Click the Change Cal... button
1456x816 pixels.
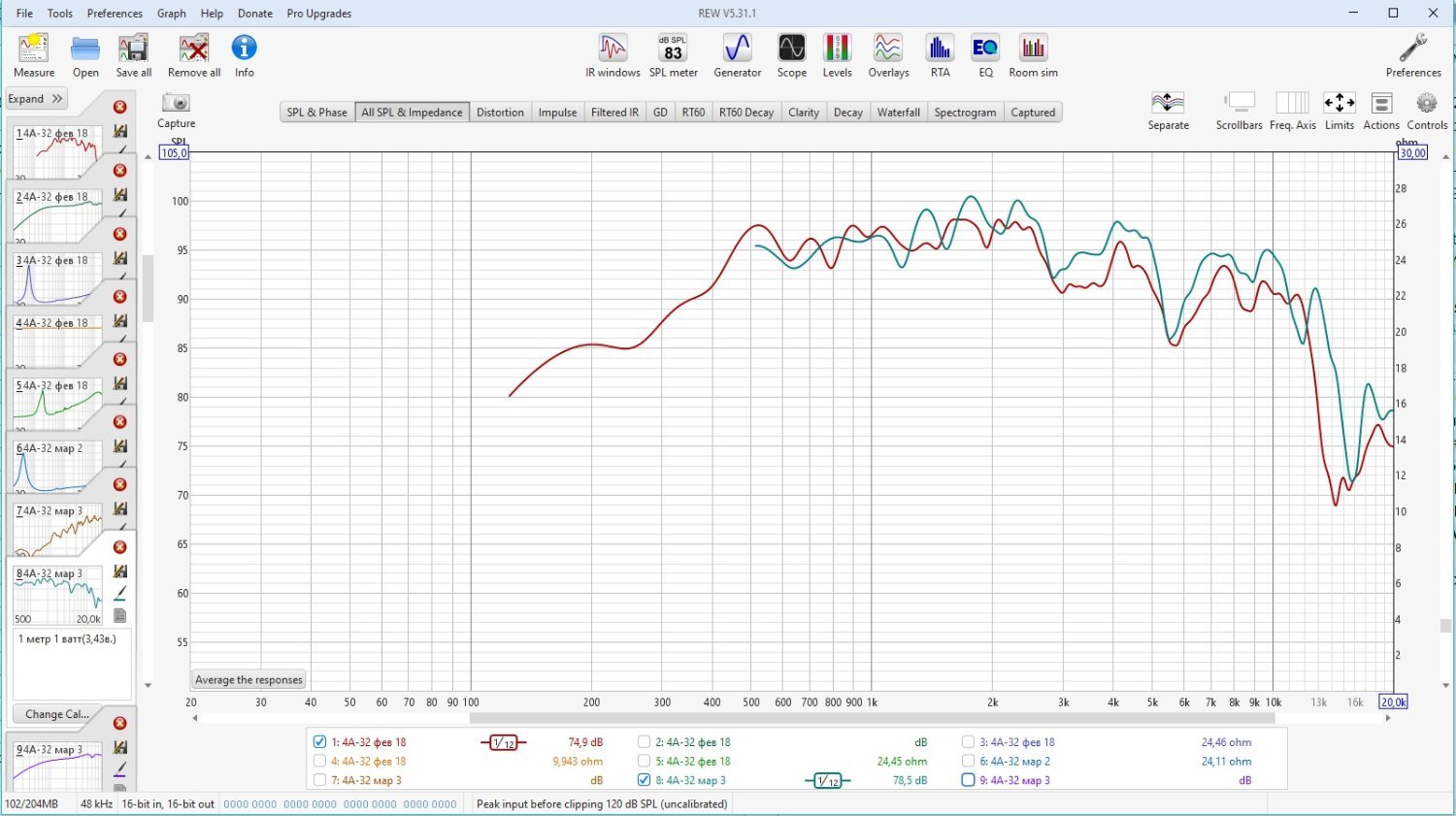click(57, 714)
